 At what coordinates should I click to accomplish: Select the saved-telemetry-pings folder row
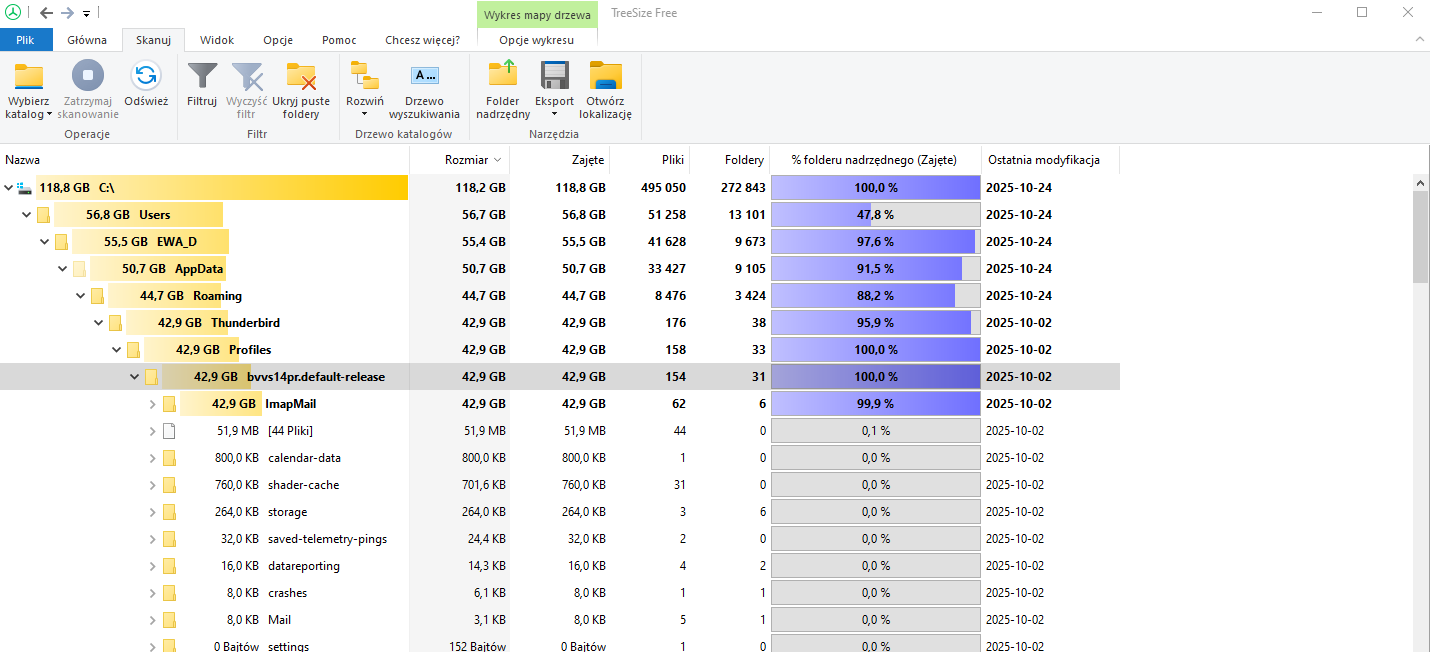point(560,539)
